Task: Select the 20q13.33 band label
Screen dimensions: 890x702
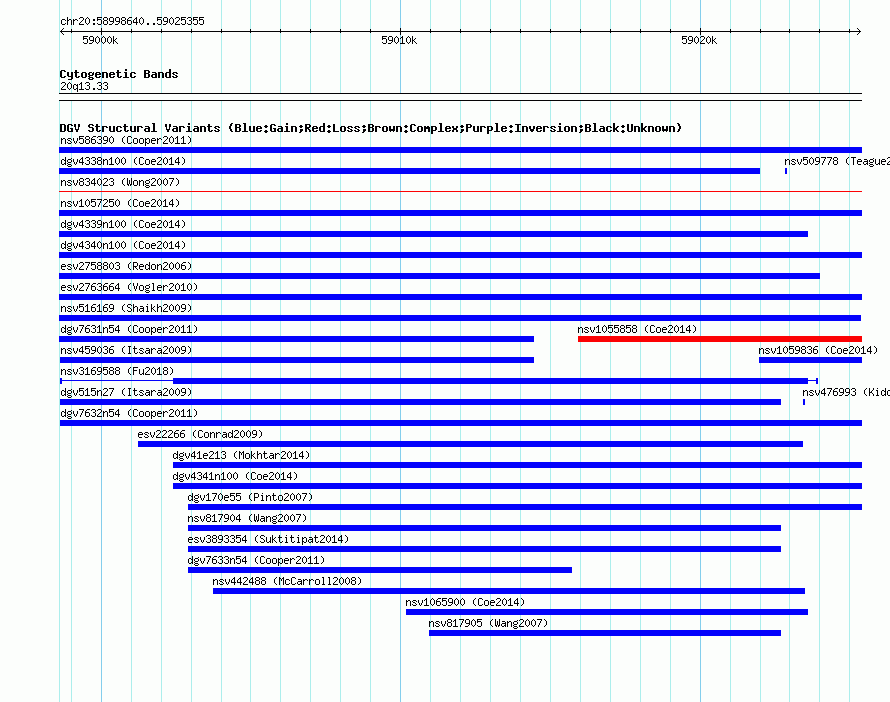Action: (84, 86)
